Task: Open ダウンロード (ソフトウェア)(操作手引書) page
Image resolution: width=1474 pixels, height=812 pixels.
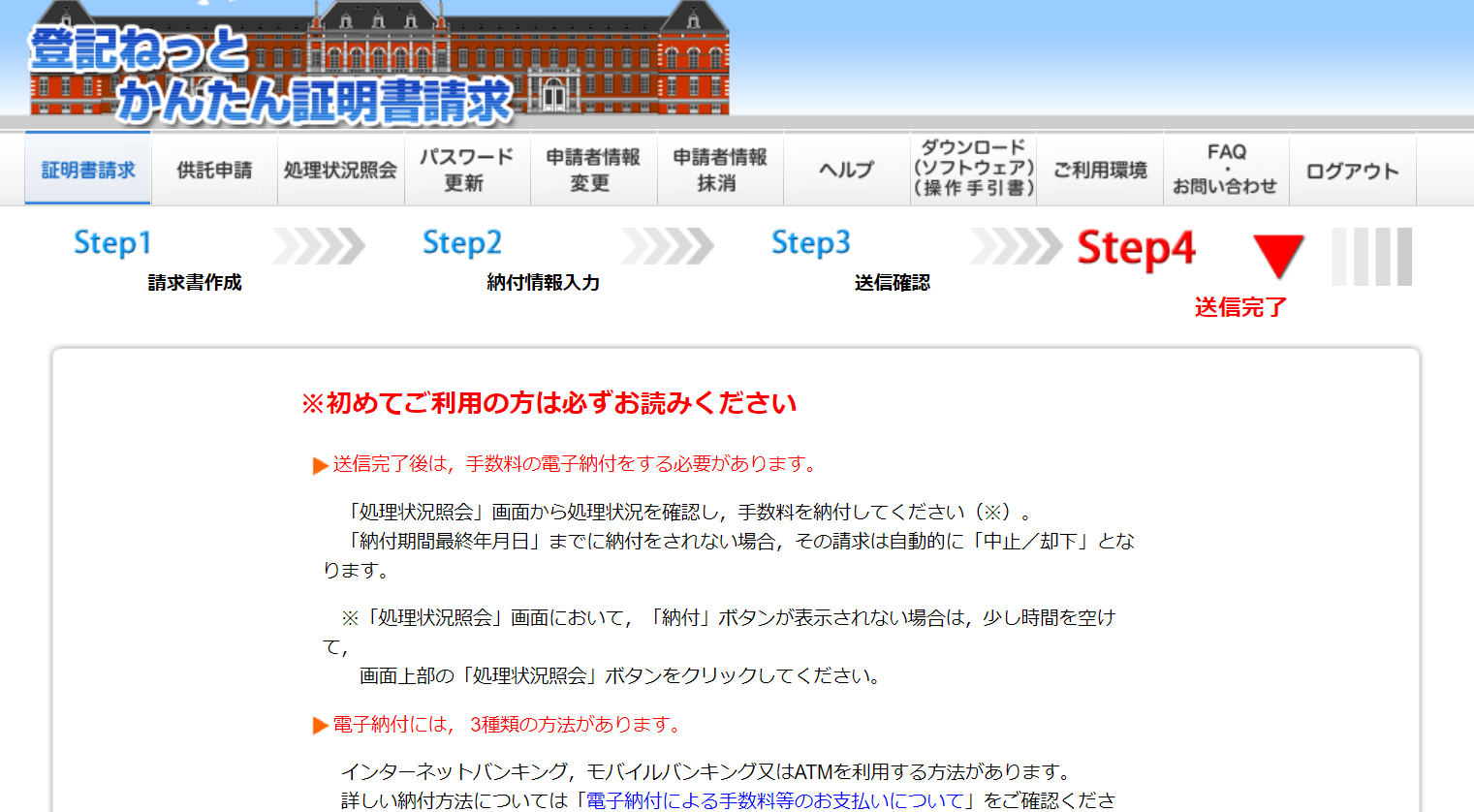Action: click(973, 169)
